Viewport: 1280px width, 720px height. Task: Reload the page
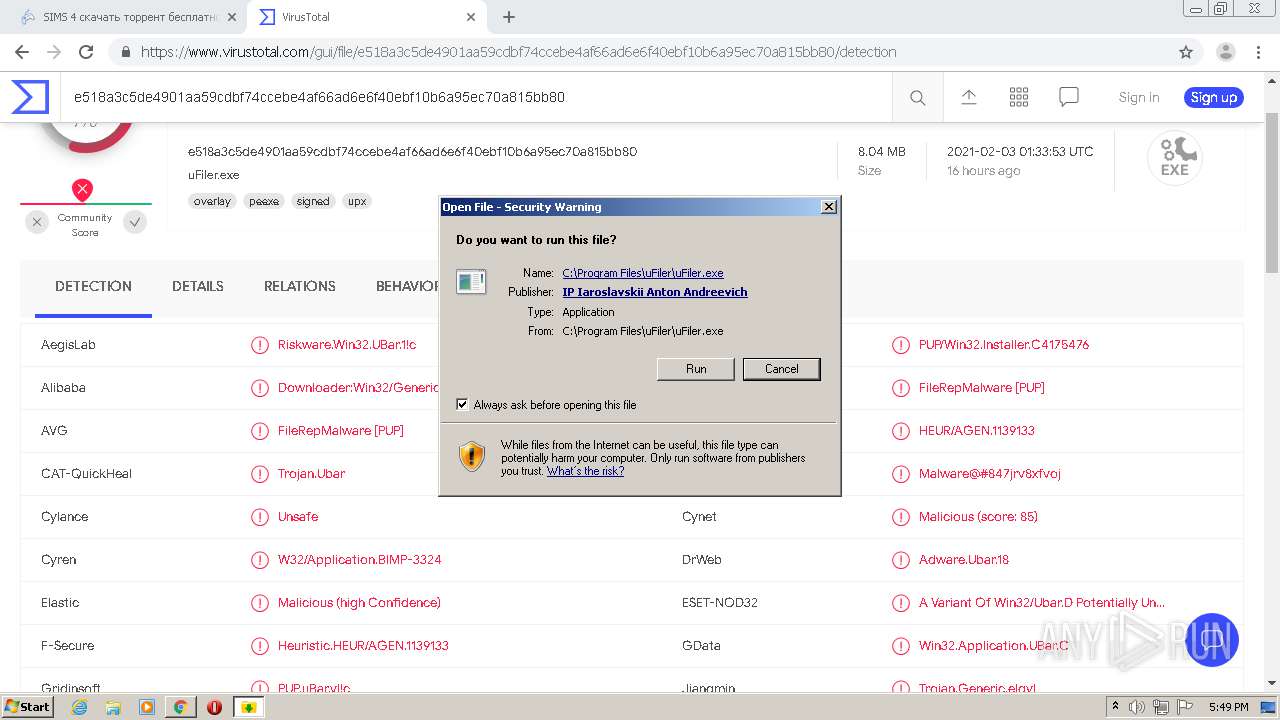coord(86,52)
